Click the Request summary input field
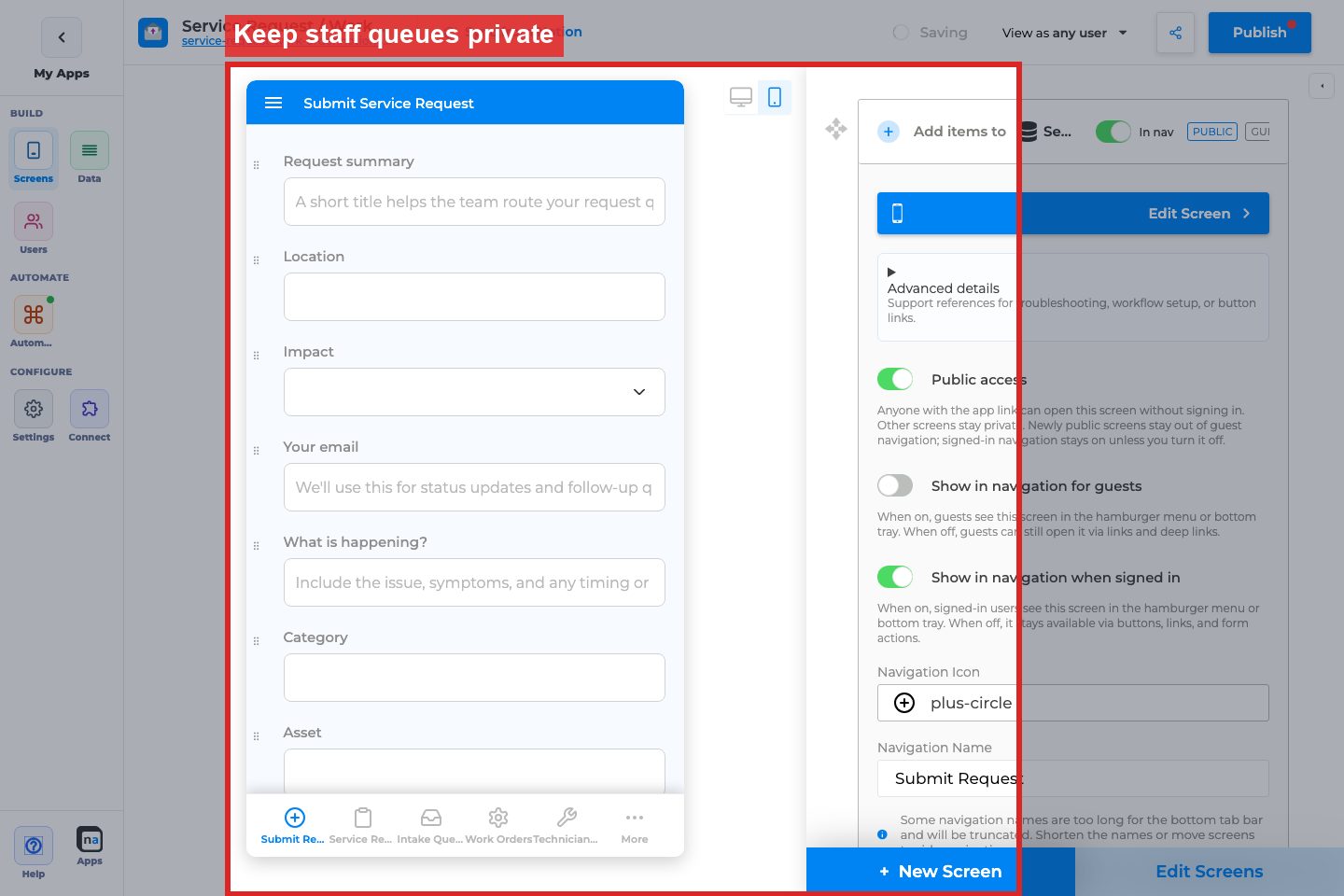This screenshot has height=896, width=1344. (x=474, y=202)
